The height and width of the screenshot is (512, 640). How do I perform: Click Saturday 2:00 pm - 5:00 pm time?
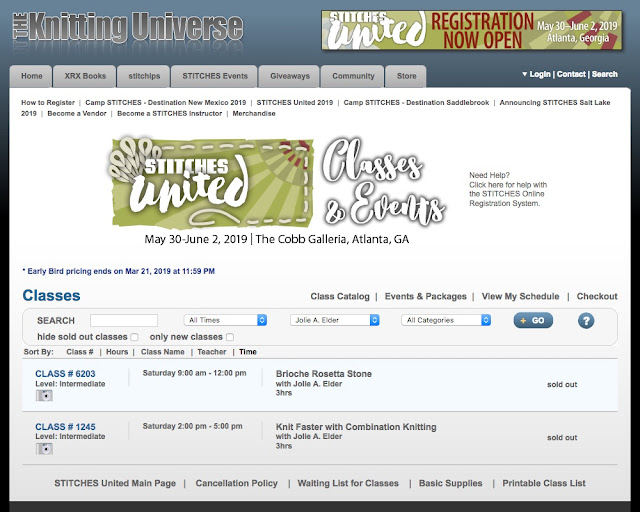[192, 426]
